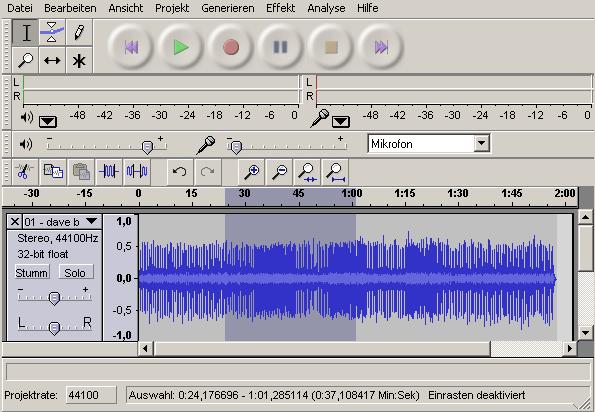Click the Pause button
This screenshot has height=412, width=595.
tap(280, 47)
